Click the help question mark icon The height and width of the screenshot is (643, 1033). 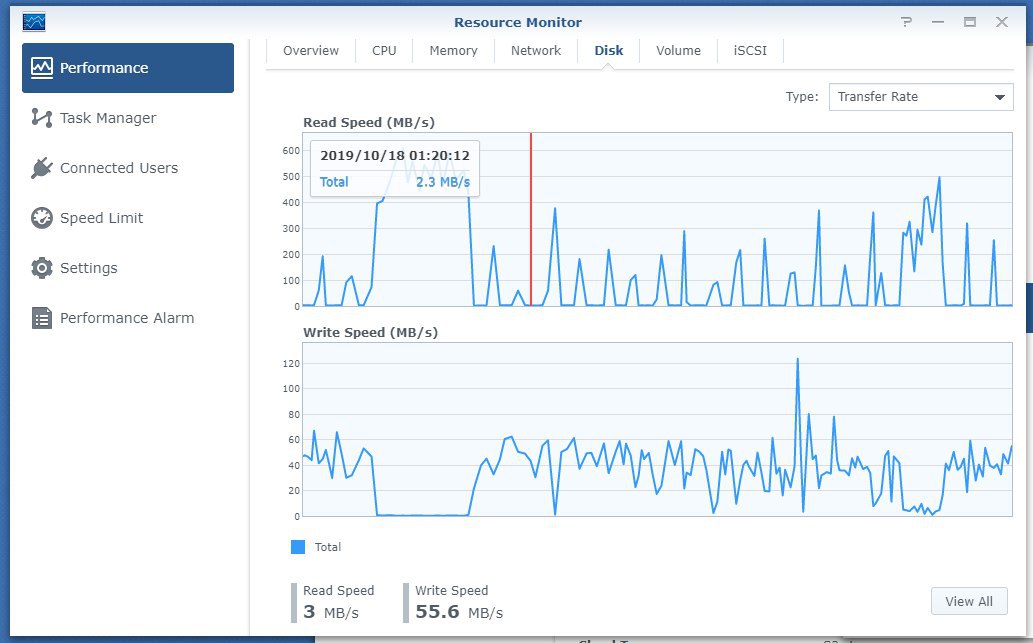(907, 22)
